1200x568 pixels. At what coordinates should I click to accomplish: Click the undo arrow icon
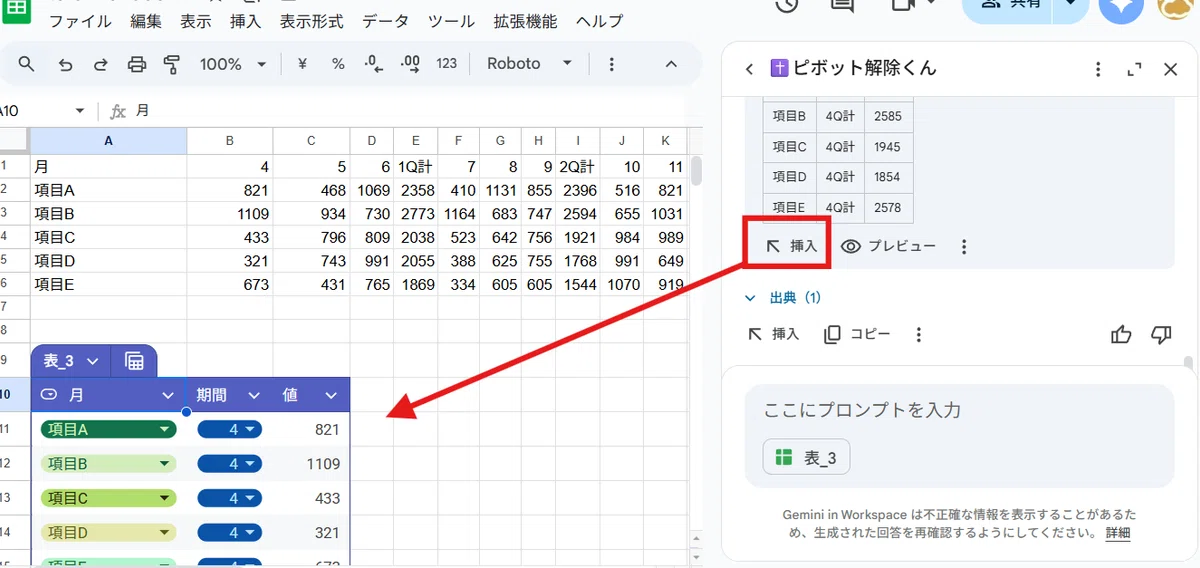(x=65, y=64)
